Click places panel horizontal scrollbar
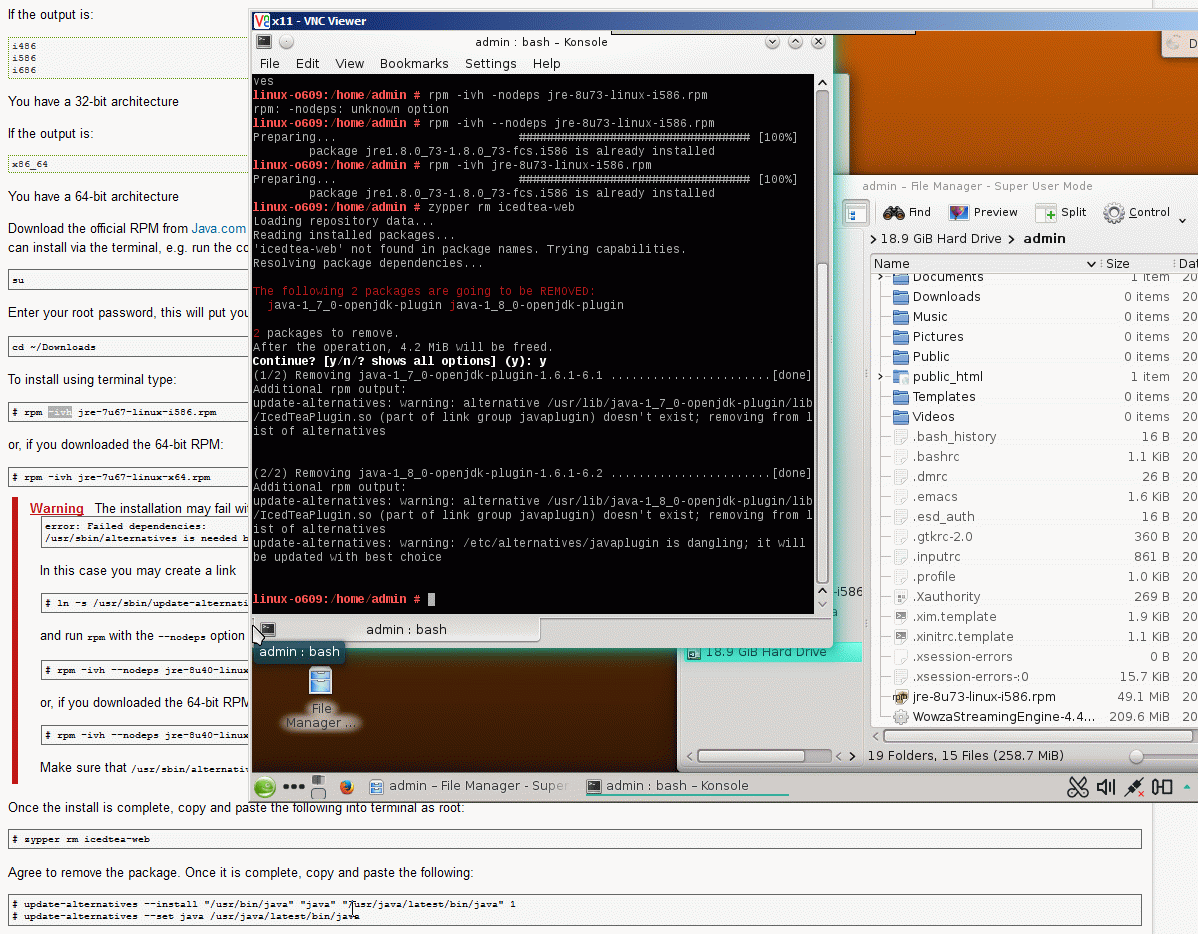This screenshot has height=934, width=1198. click(x=752, y=756)
